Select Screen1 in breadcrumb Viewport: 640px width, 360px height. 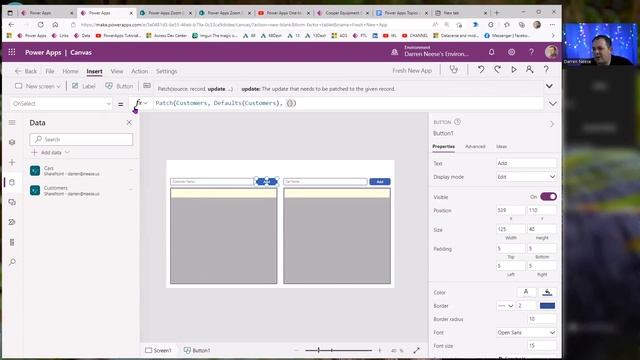coord(158,350)
